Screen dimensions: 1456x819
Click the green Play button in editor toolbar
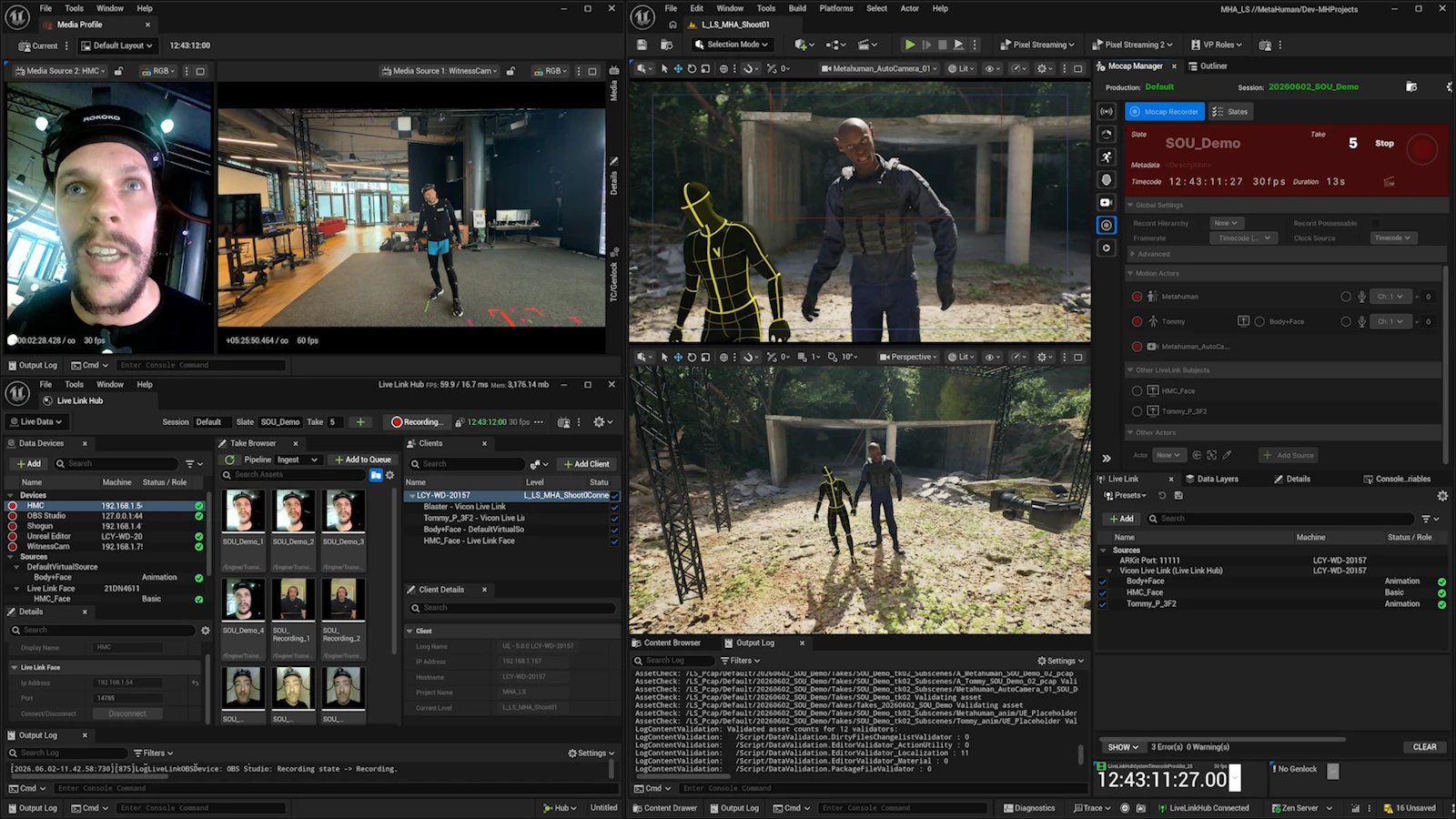click(909, 45)
